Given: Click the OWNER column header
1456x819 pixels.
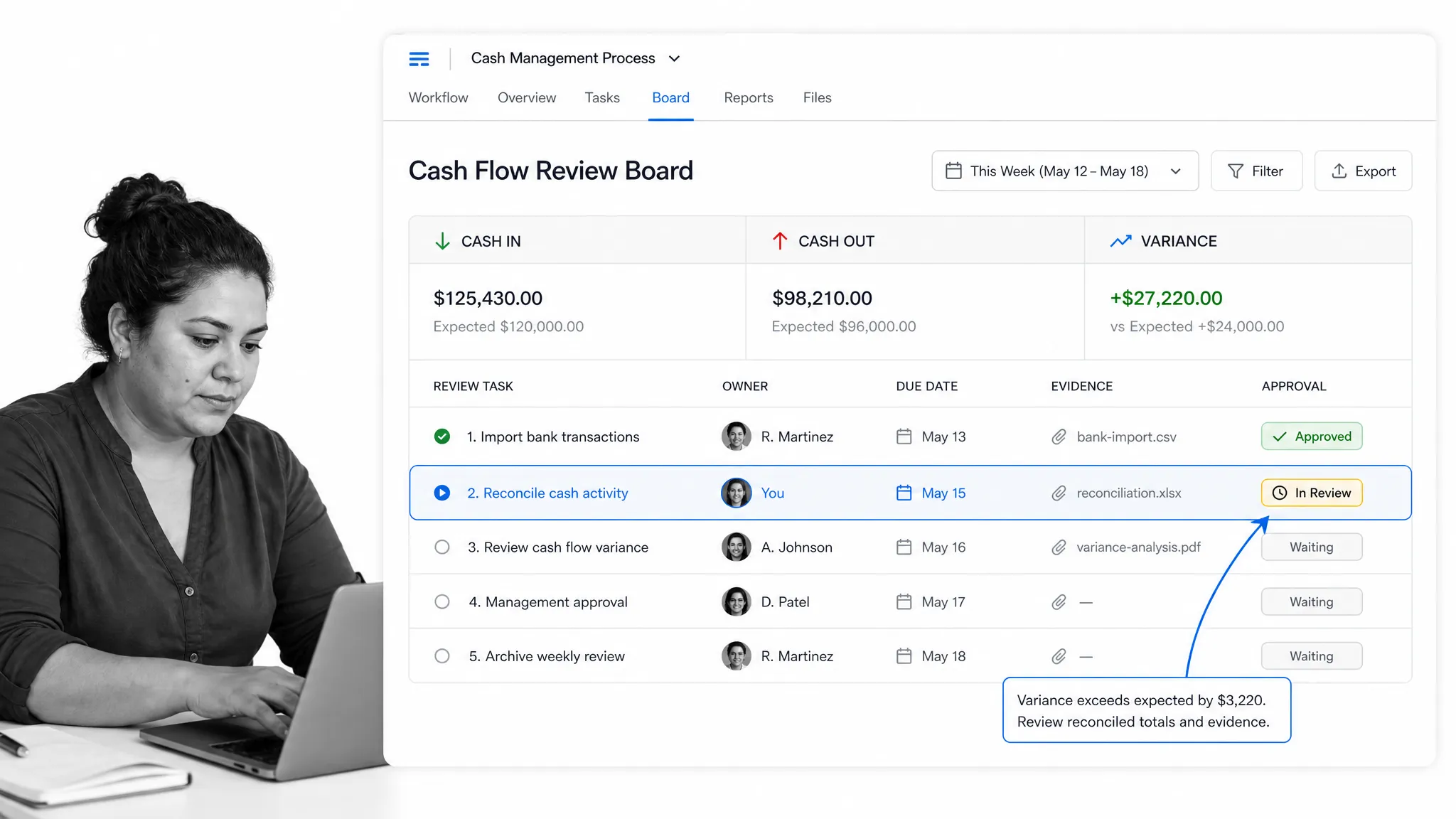Looking at the screenshot, I should click(745, 386).
